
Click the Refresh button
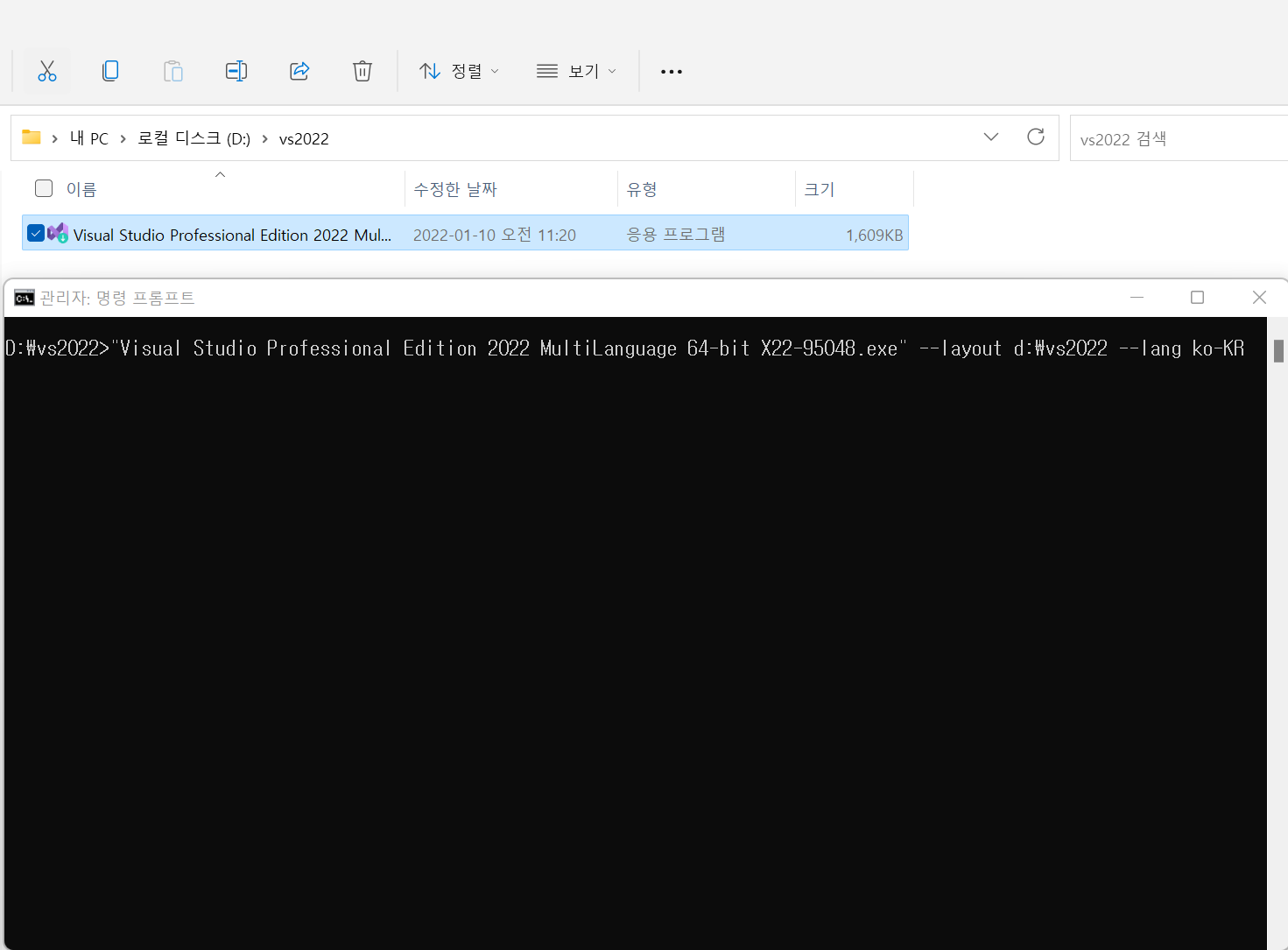coord(1036,137)
